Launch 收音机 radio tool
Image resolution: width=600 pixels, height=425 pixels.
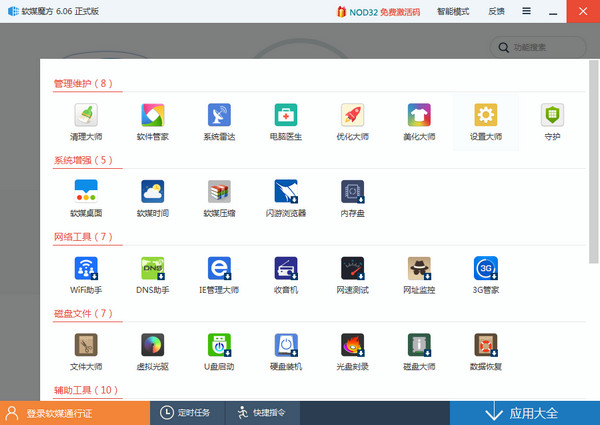(286, 275)
